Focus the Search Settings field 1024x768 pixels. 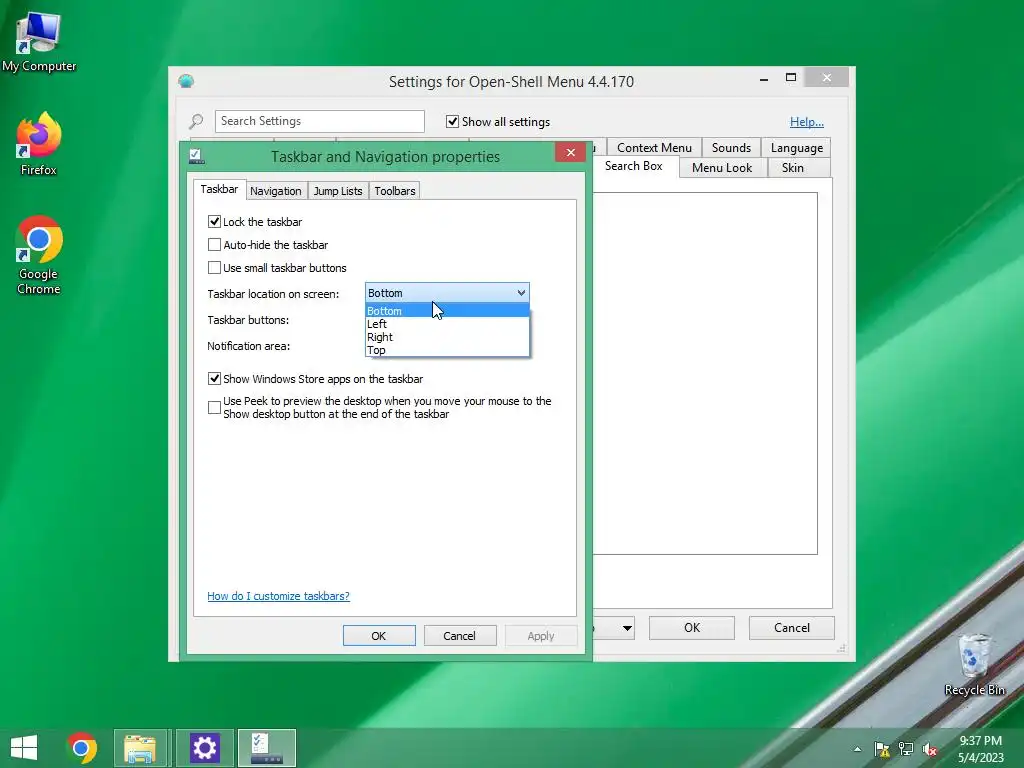tap(319, 121)
